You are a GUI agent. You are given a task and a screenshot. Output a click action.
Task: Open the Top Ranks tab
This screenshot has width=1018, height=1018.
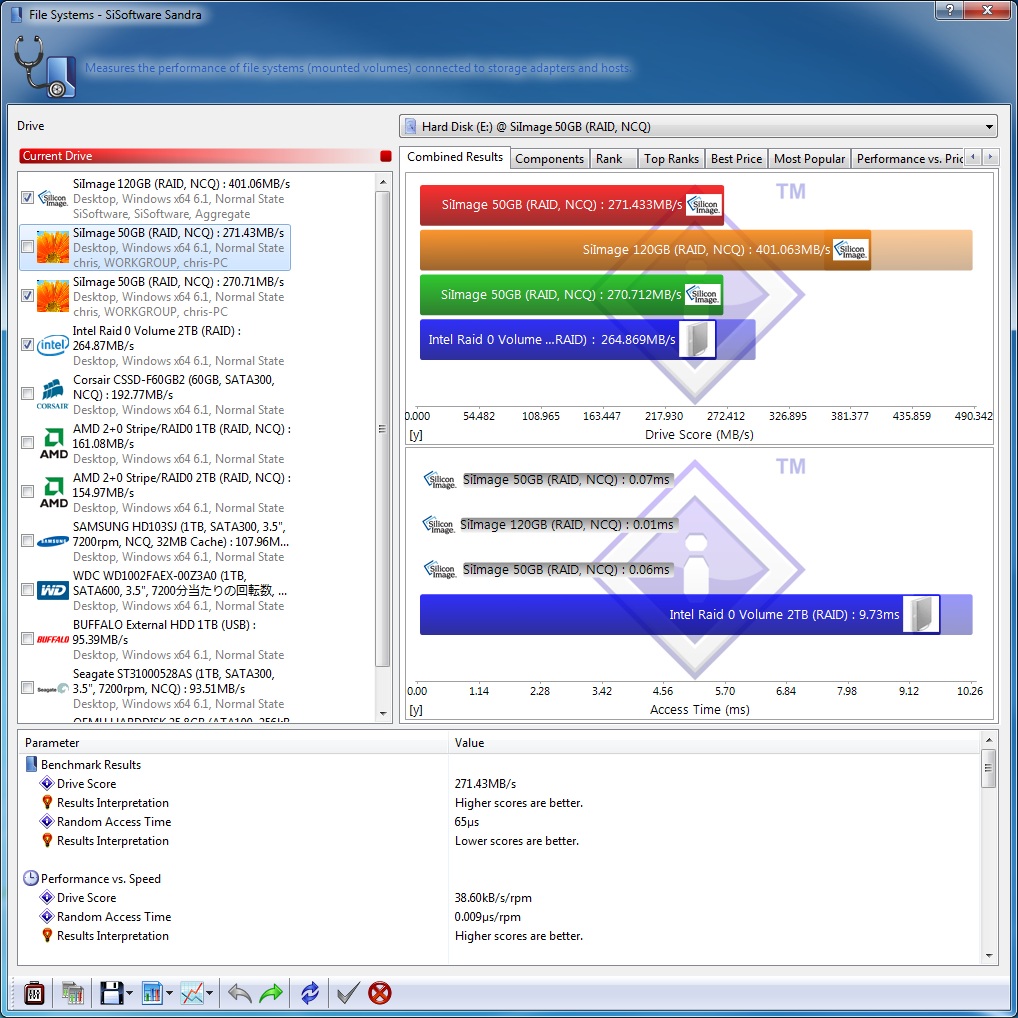(x=671, y=159)
